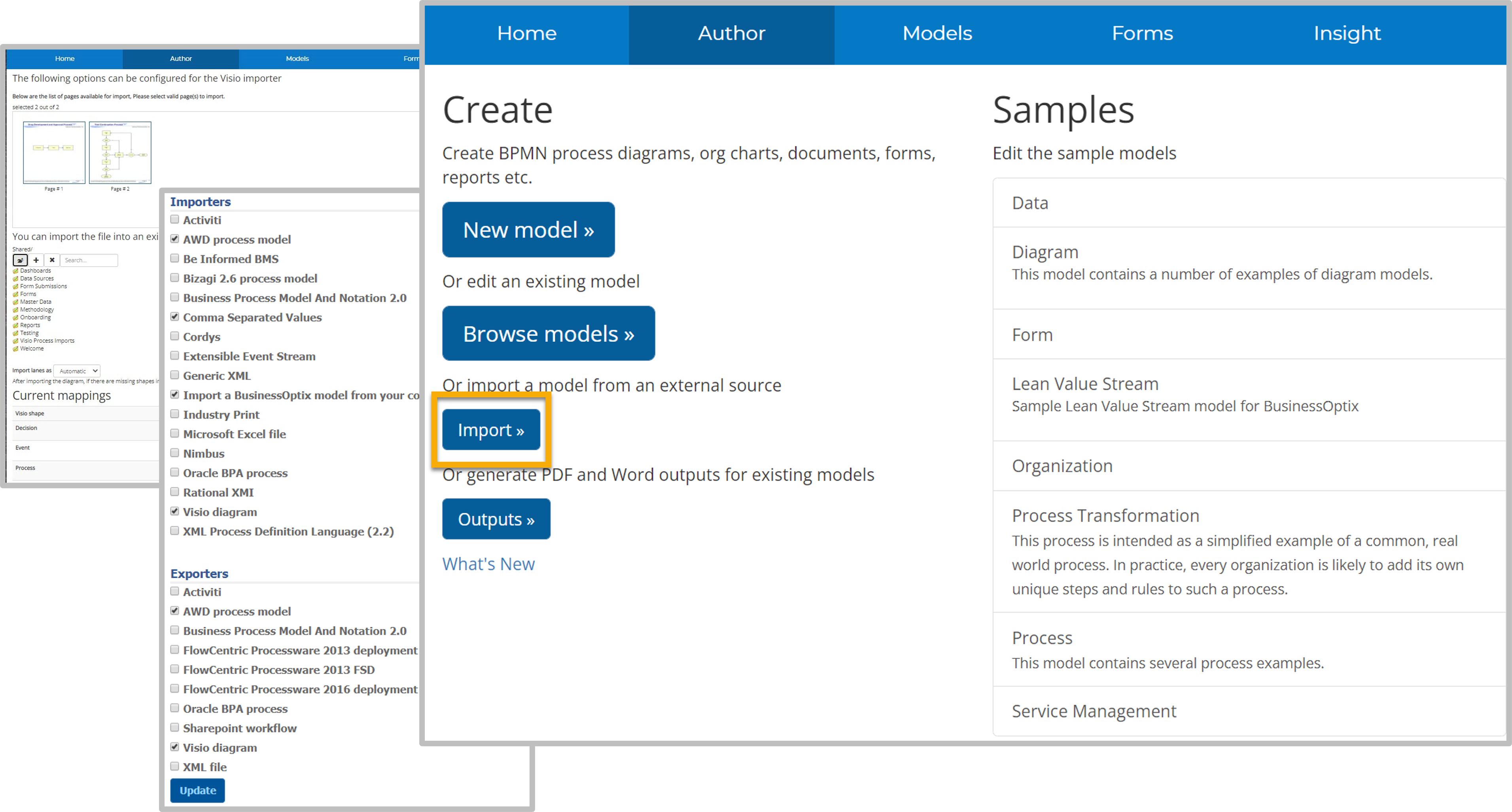The width and height of the screenshot is (1512, 812).
Task: Enable Microsoft Excel file importer
Action: click(x=174, y=433)
